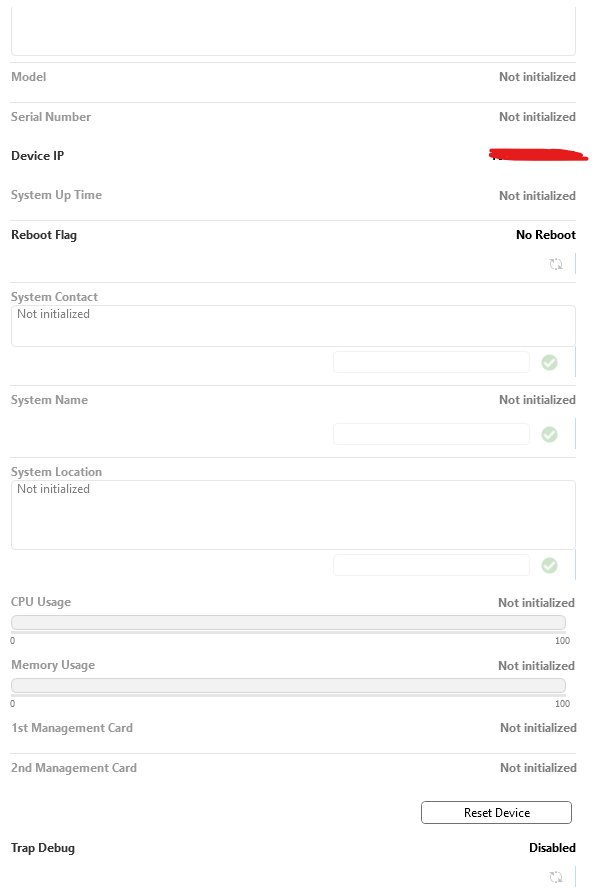Click the Disabled value for Trap Debug
The height and width of the screenshot is (895, 606).
coord(552,848)
